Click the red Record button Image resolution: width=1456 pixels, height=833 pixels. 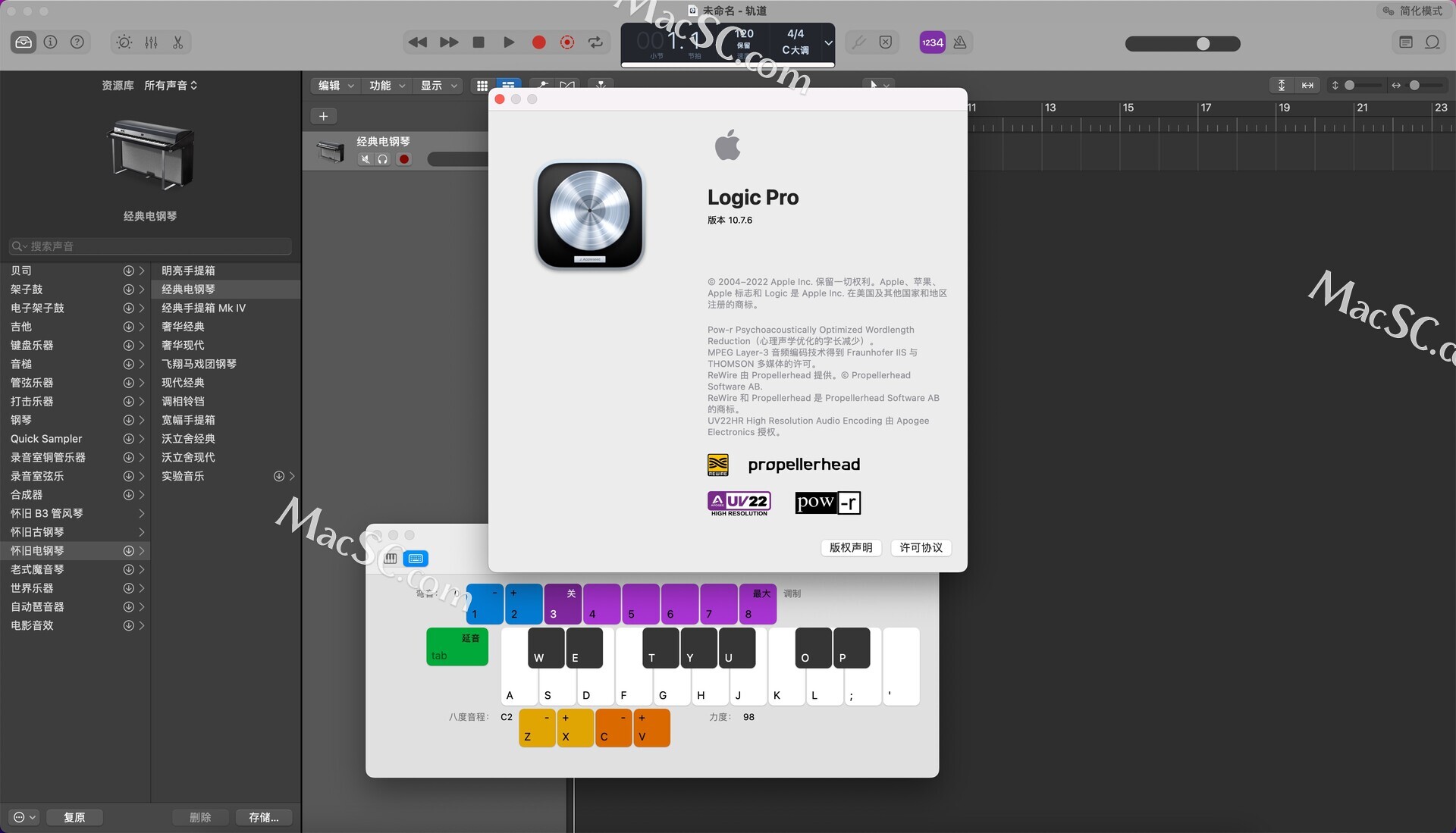click(x=538, y=42)
